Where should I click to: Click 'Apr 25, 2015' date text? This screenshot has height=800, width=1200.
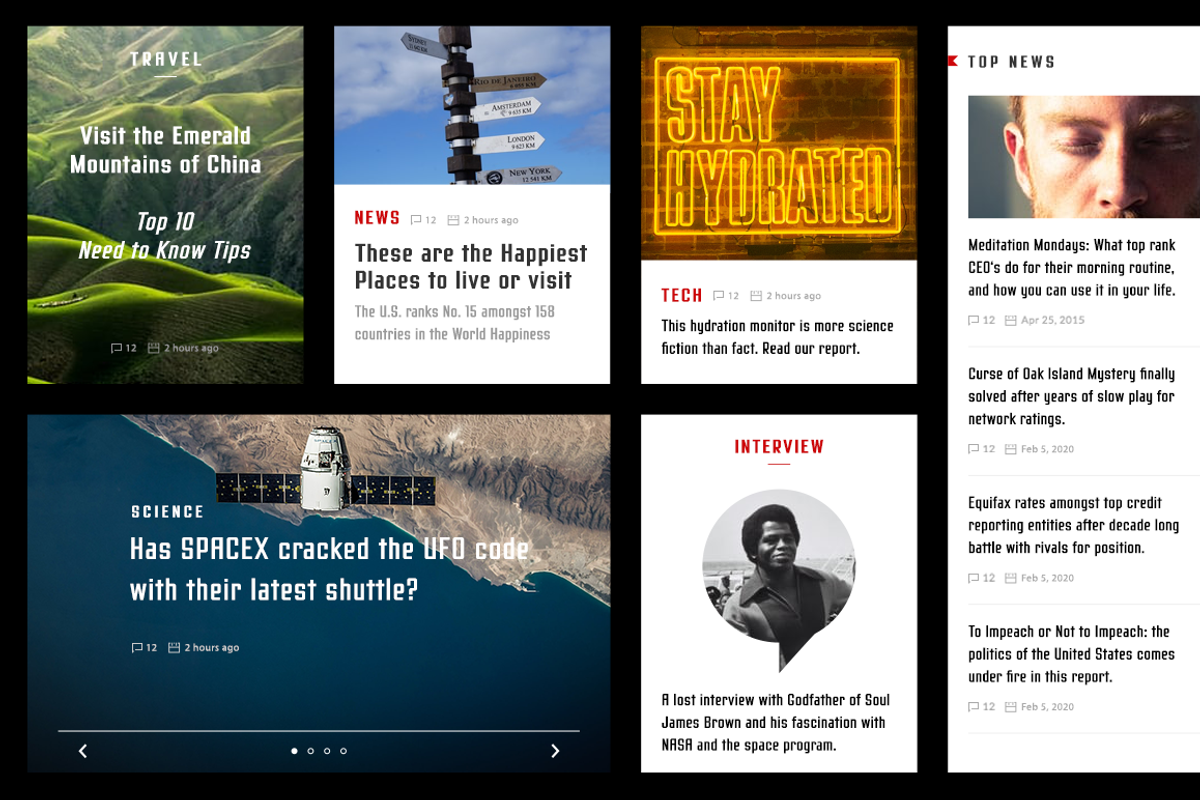(1053, 320)
